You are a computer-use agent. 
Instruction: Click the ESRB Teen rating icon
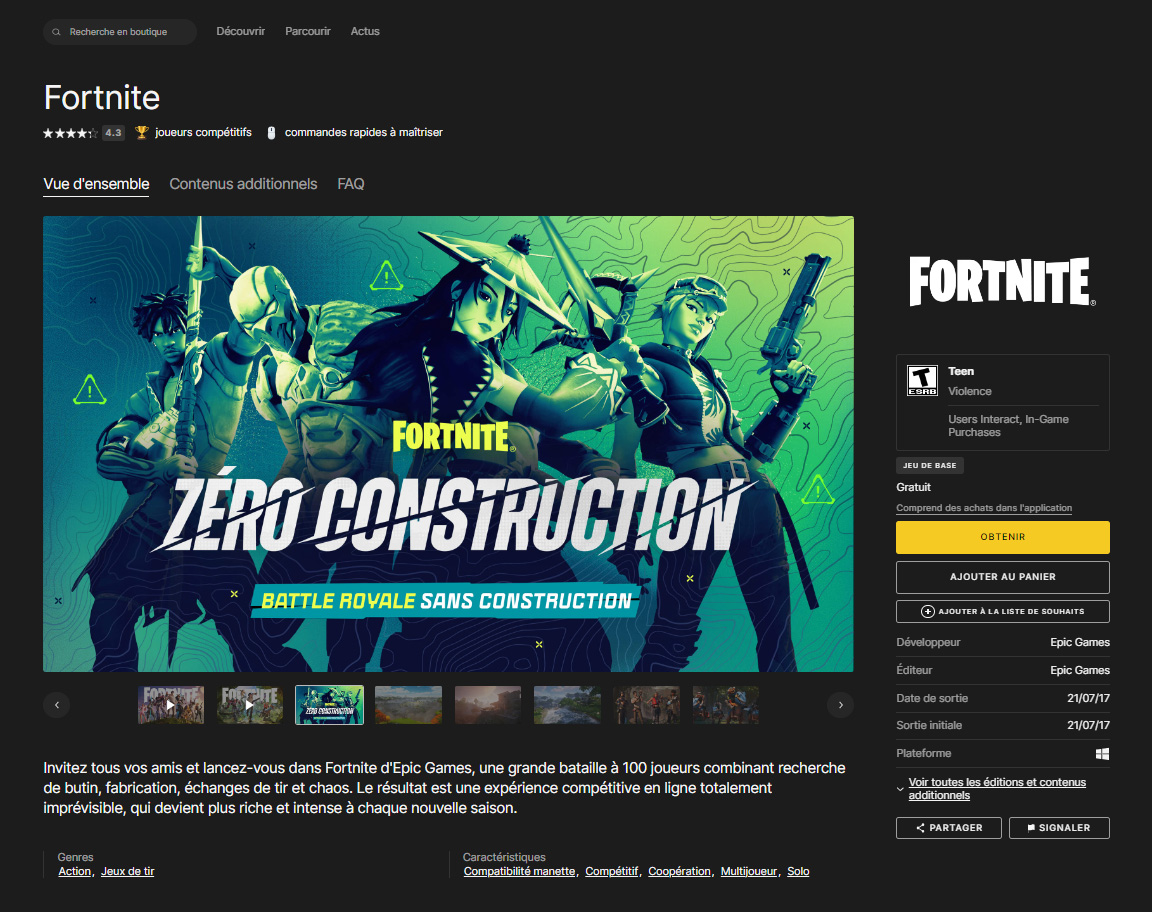[x=921, y=380]
